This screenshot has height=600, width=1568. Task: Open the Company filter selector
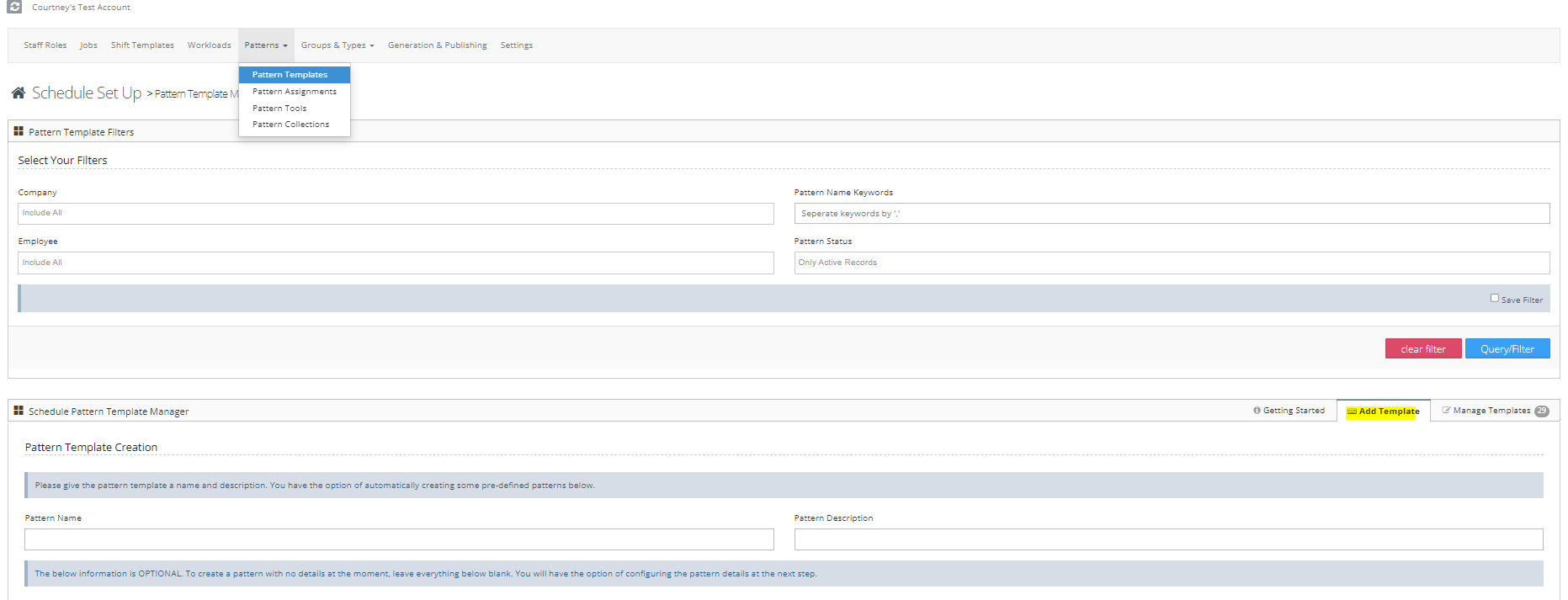click(396, 214)
